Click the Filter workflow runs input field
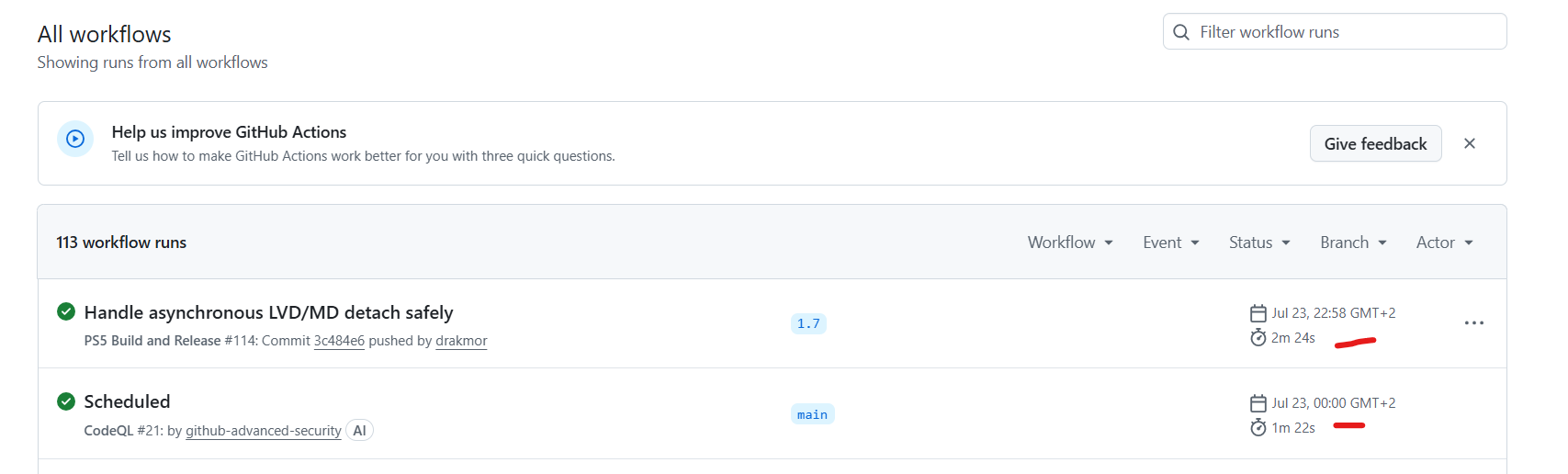 (x=1335, y=31)
